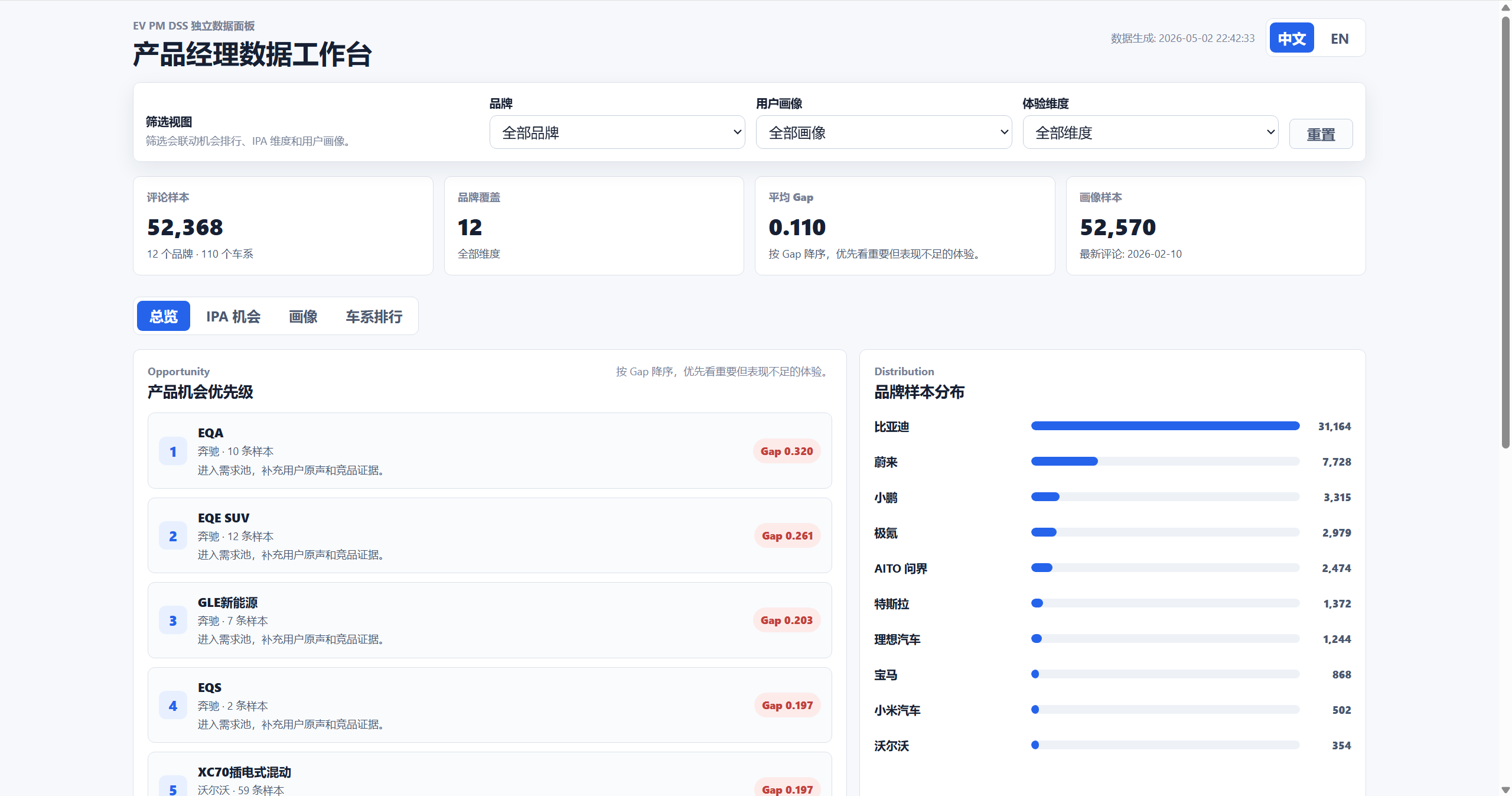Image resolution: width=1512 pixels, height=796 pixels.
Task: Click the 最新评论: 2026-02-10 text
Action: click(1130, 254)
